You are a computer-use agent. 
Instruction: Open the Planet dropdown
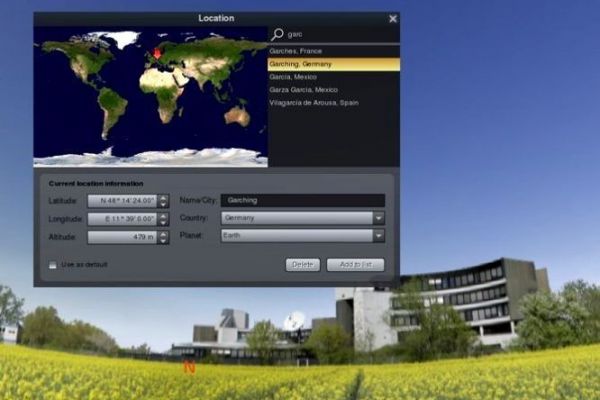[x=378, y=236]
